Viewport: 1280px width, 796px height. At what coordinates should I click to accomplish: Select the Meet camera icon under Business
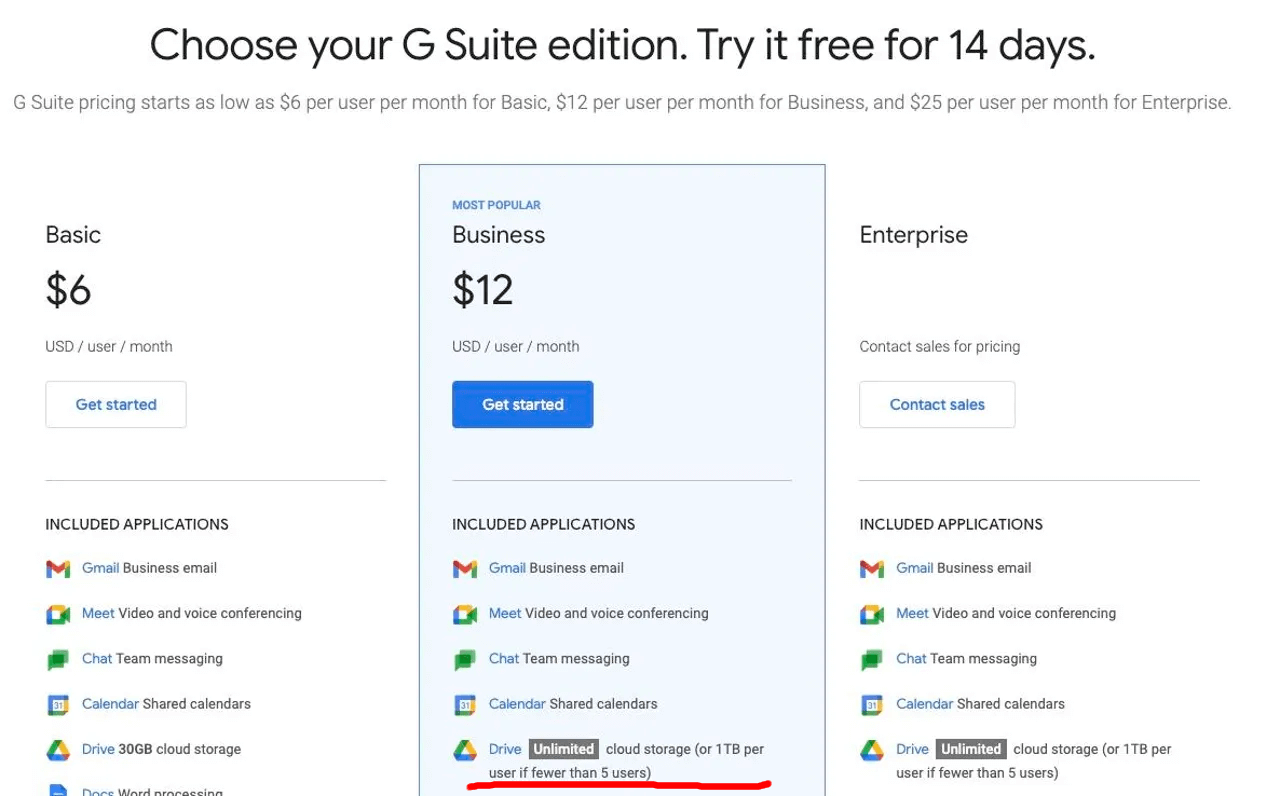pos(465,614)
